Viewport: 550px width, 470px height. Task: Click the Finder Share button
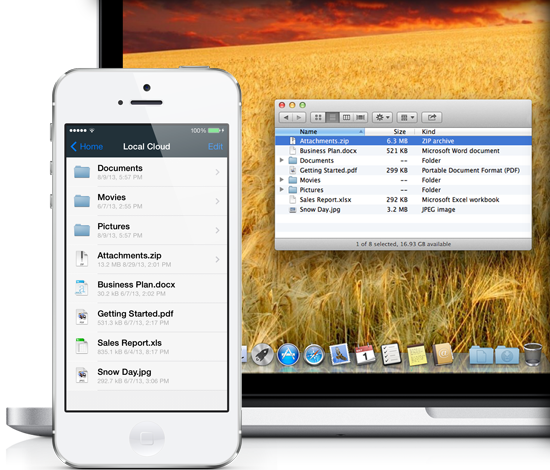[x=432, y=118]
